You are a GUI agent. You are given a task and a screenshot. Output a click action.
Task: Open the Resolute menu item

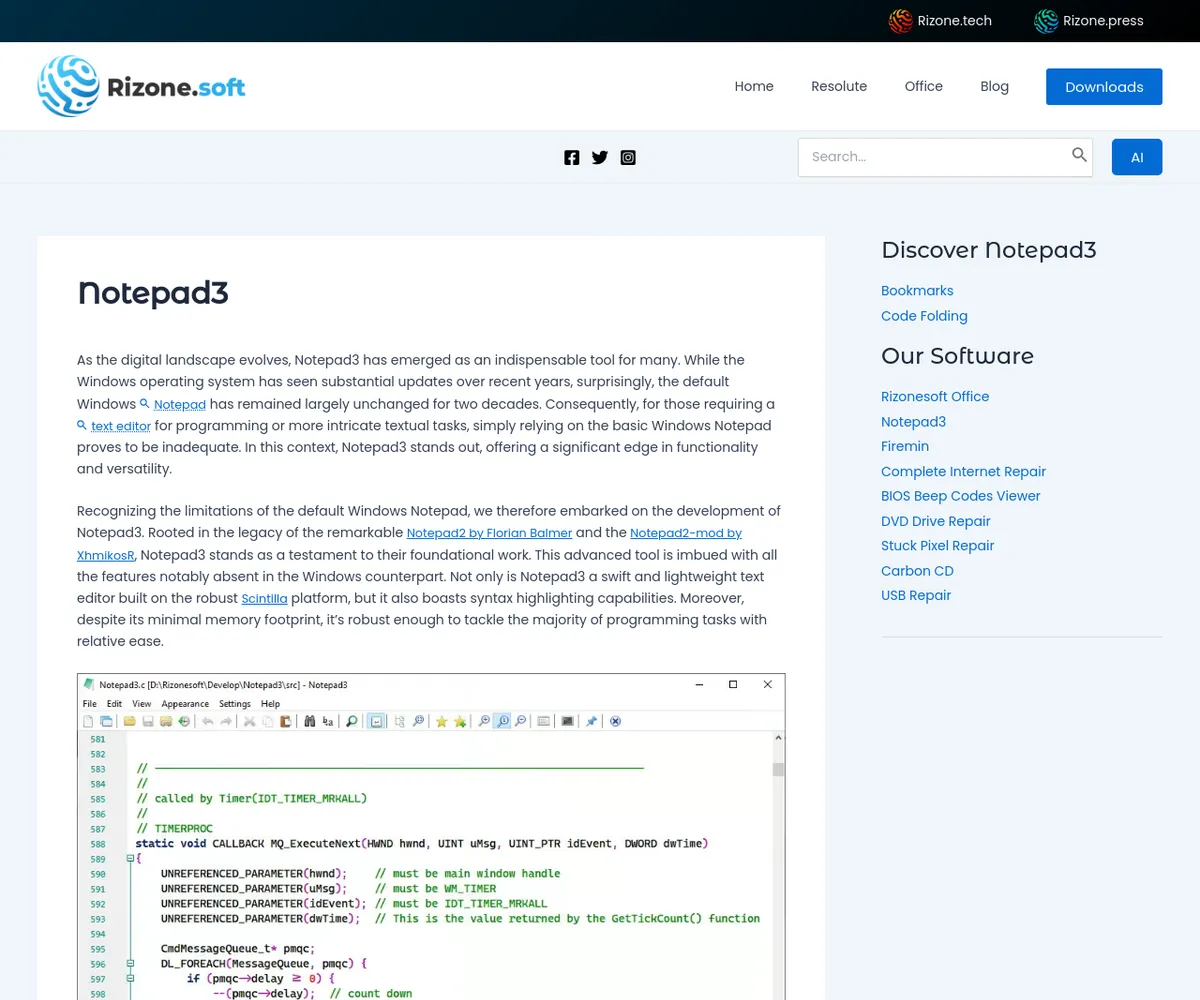tap(839, 87)
